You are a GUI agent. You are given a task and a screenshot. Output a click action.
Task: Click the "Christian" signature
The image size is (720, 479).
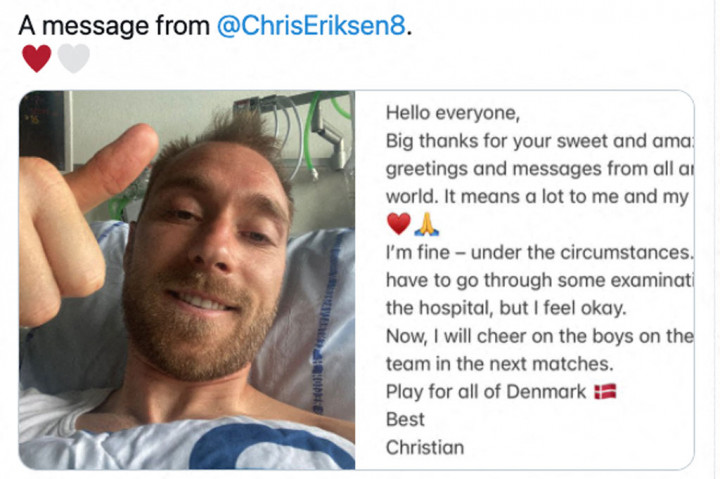[425, 447]
